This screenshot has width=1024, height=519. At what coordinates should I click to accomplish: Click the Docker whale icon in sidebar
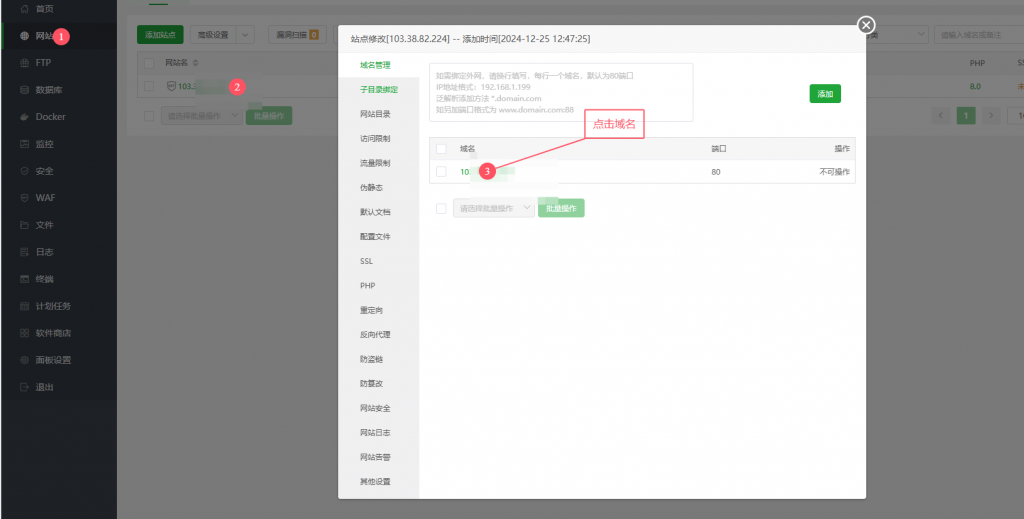coord(25,117)
